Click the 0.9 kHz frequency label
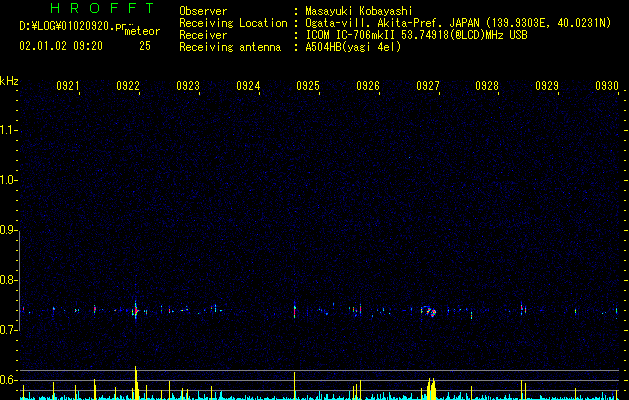Viewport: 629px width, 400px height. pyautogui.click(x=8, y=230)
